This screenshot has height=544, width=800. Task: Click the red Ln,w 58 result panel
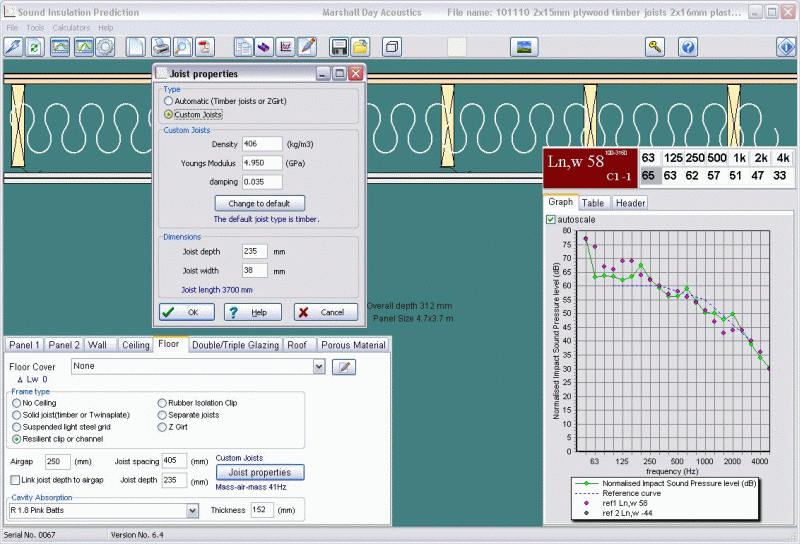pos(590,168)
